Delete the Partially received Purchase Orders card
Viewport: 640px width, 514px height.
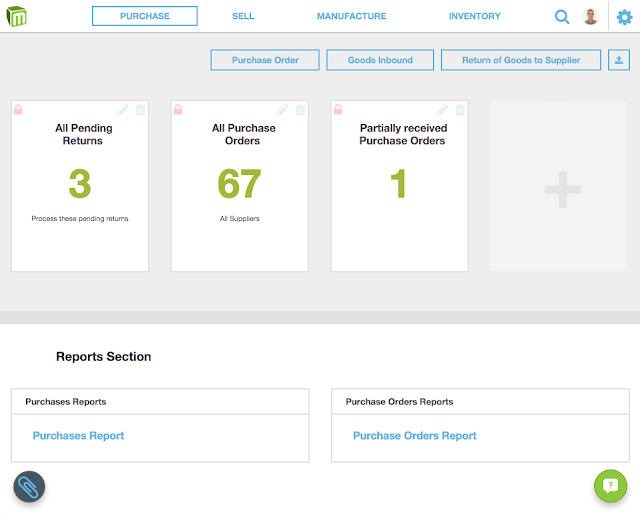click(x=460, y=109)
